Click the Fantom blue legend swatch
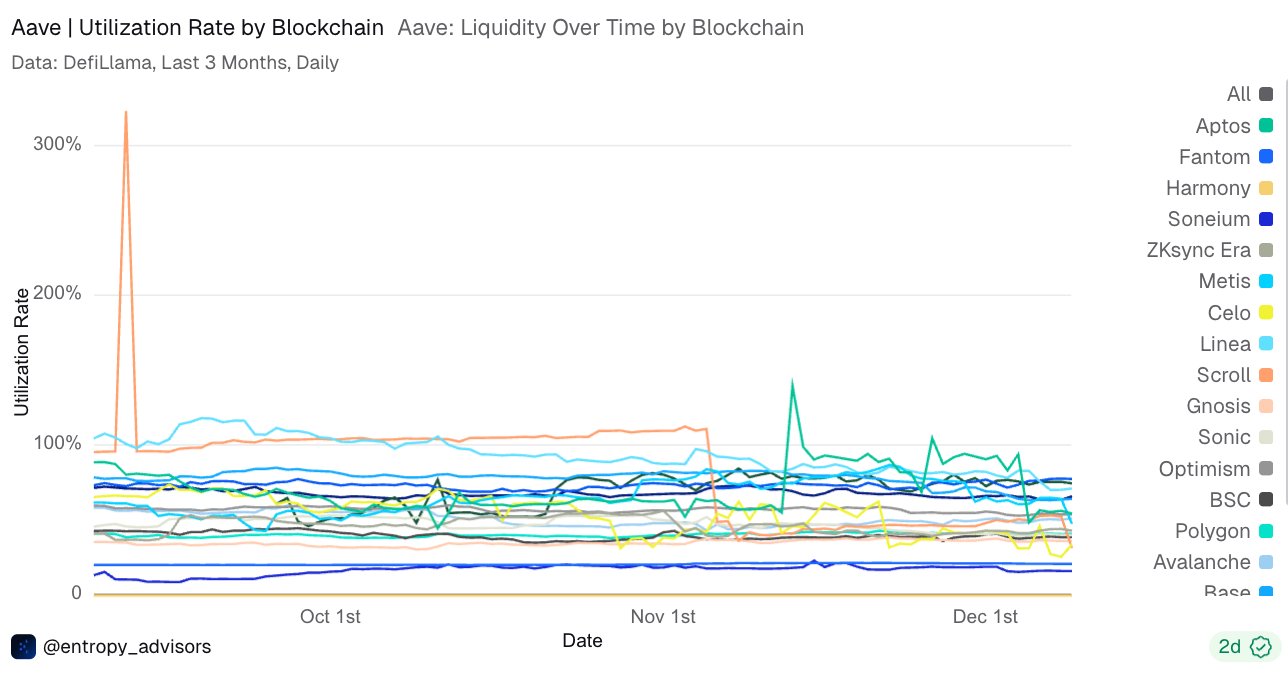1288x674 pixels. [1266, 157]
